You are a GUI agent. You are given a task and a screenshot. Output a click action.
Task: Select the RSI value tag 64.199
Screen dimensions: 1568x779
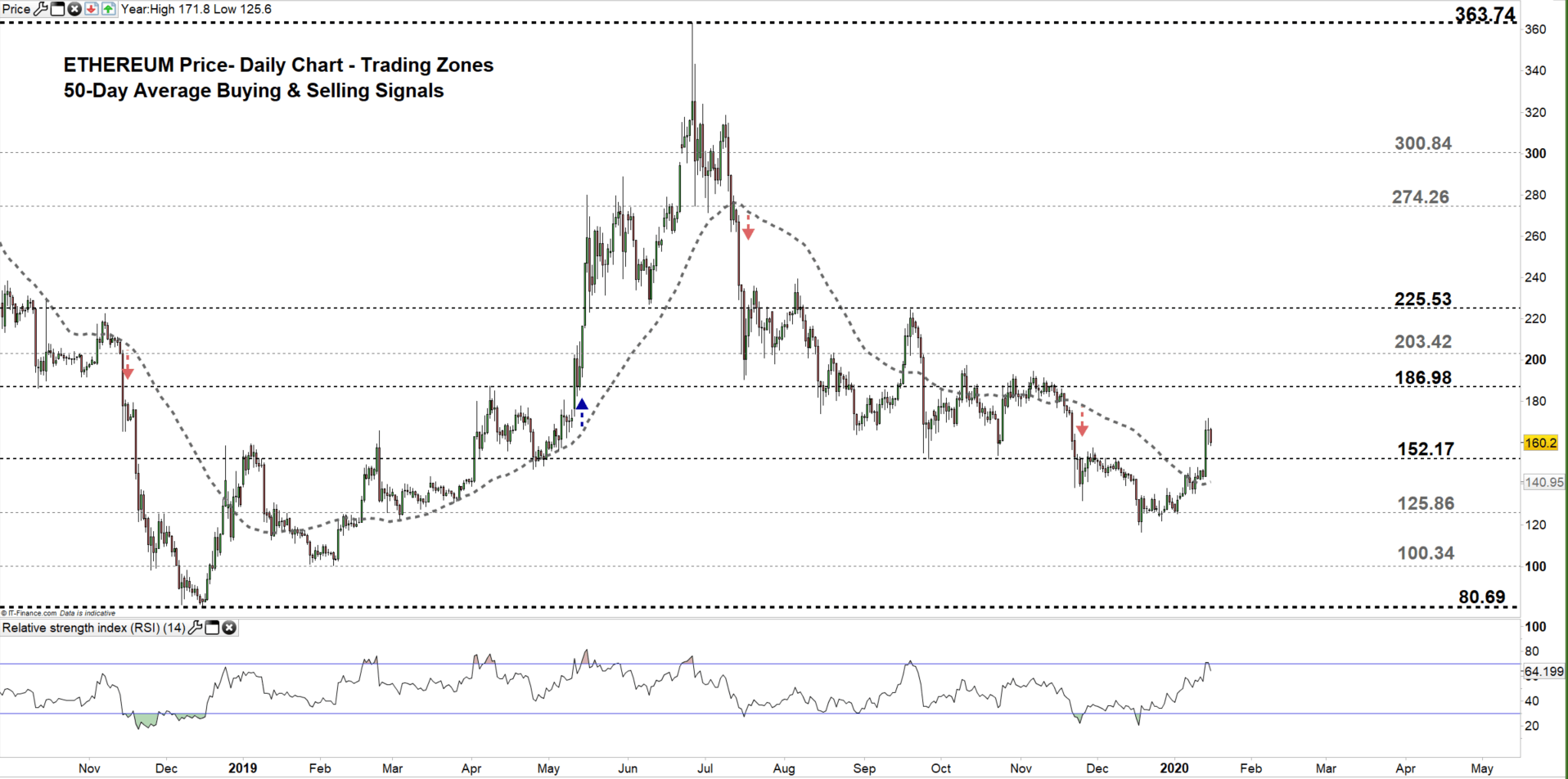(x=1543, y=671)
